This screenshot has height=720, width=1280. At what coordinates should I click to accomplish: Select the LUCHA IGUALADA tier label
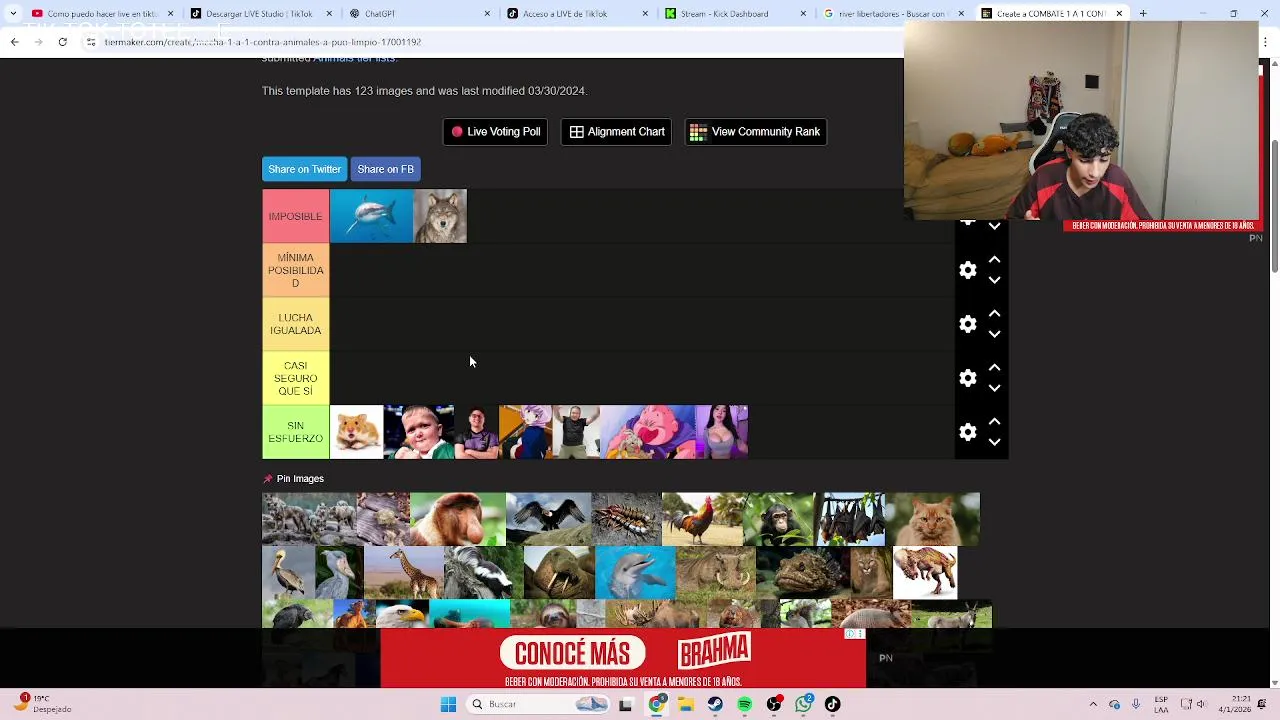295,324
